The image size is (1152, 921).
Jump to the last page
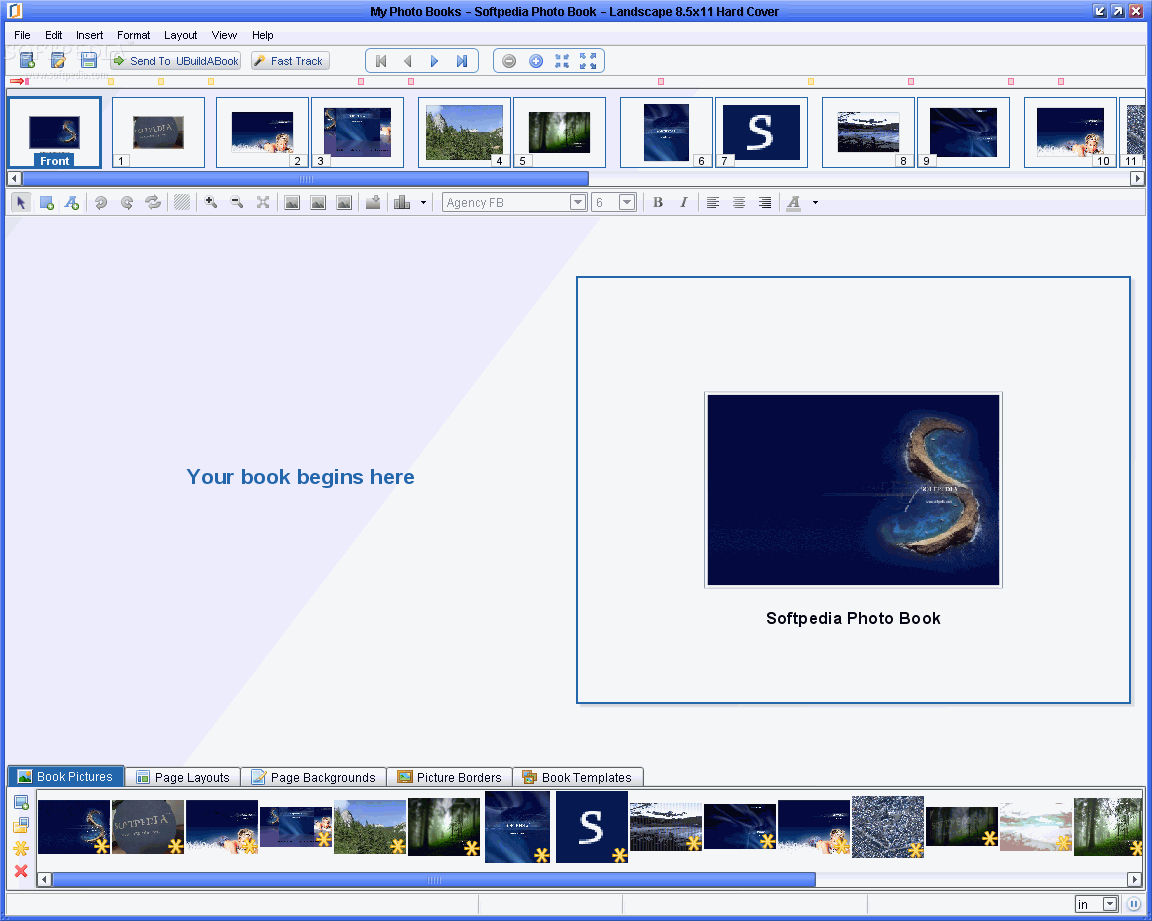(461, 61)
